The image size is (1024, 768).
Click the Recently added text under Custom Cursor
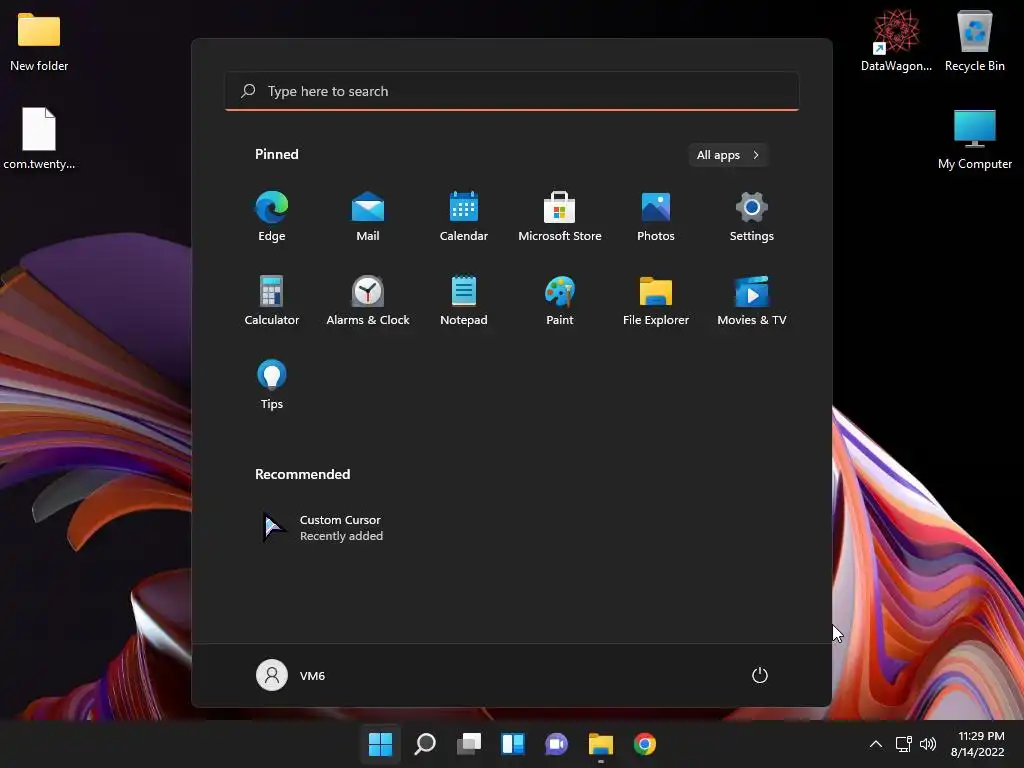341,536
